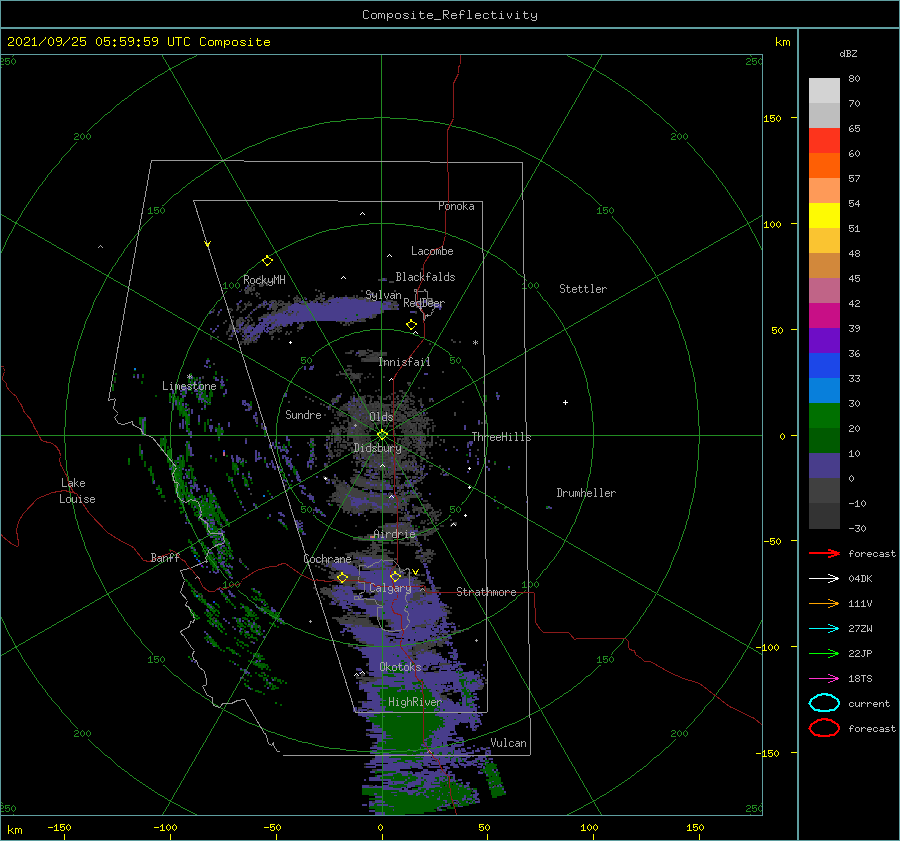This screenshot has height=841, width=900.
Task: Click the Drumheller label
Action: [586, 493]
